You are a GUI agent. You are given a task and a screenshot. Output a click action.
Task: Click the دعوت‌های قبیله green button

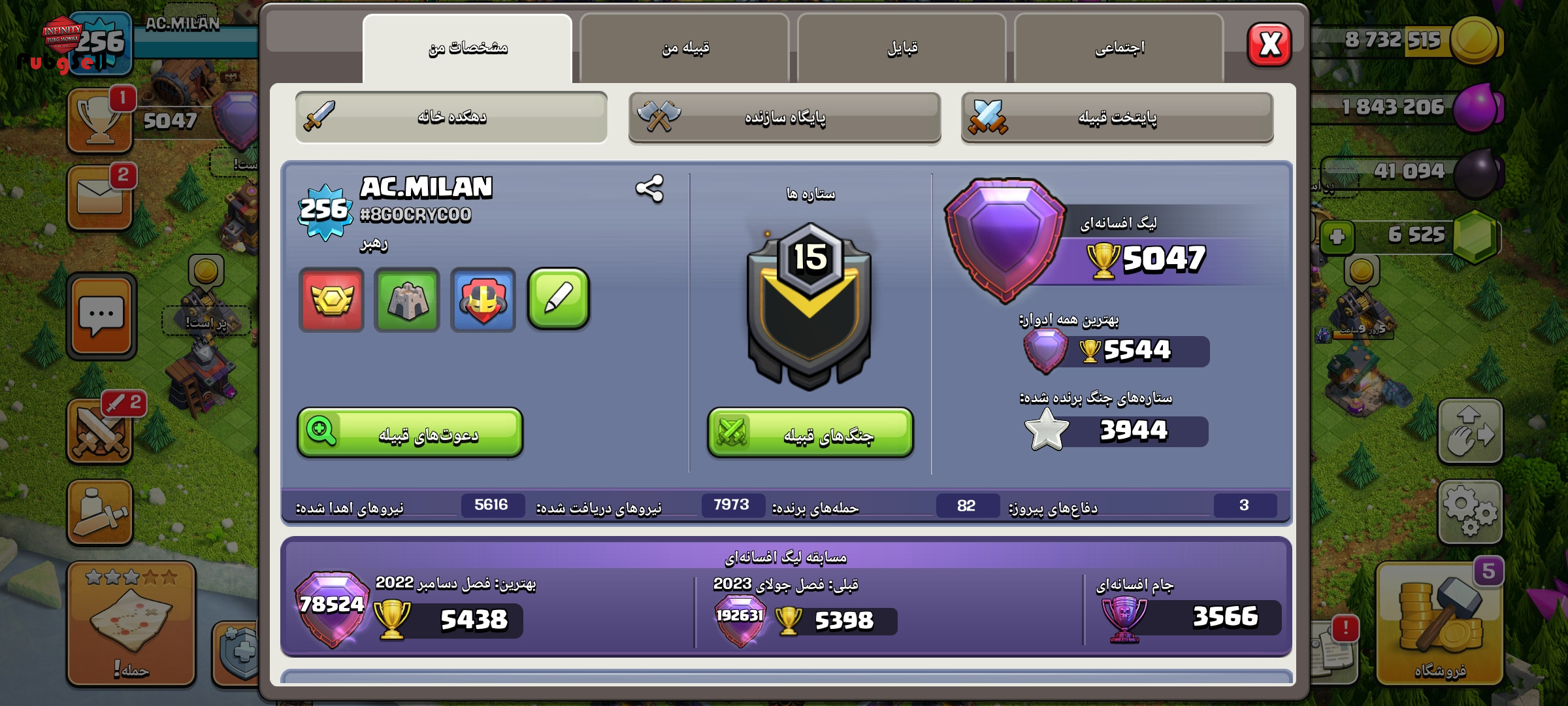pyautogui.click(x=410, y=433)
